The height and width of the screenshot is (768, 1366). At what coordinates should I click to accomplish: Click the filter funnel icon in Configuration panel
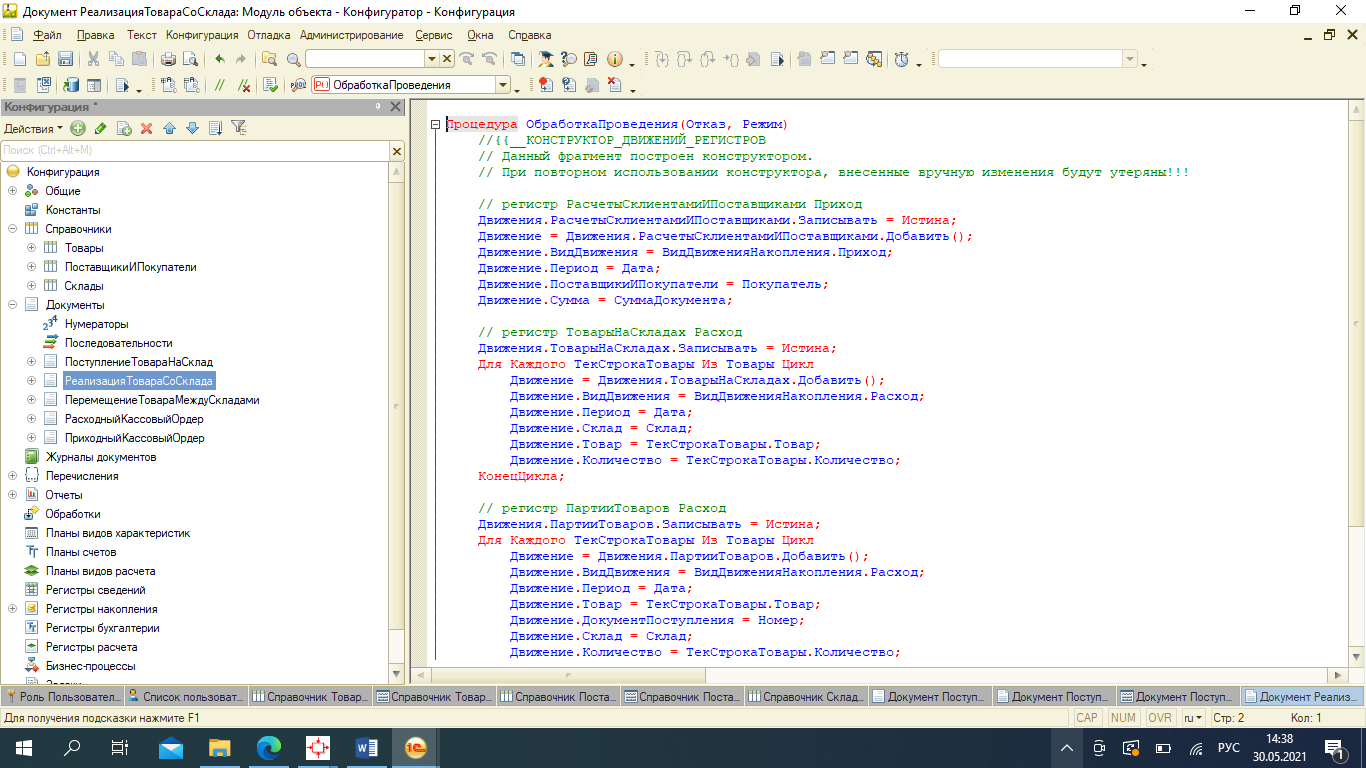click(x=238, y=128)
